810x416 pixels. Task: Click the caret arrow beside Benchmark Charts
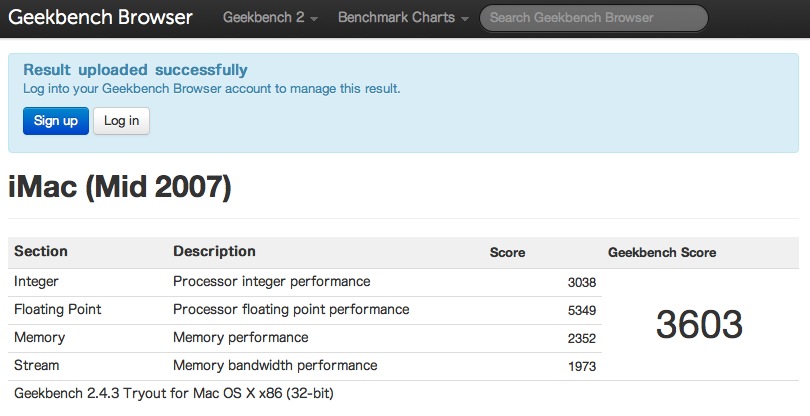[465, 19]
